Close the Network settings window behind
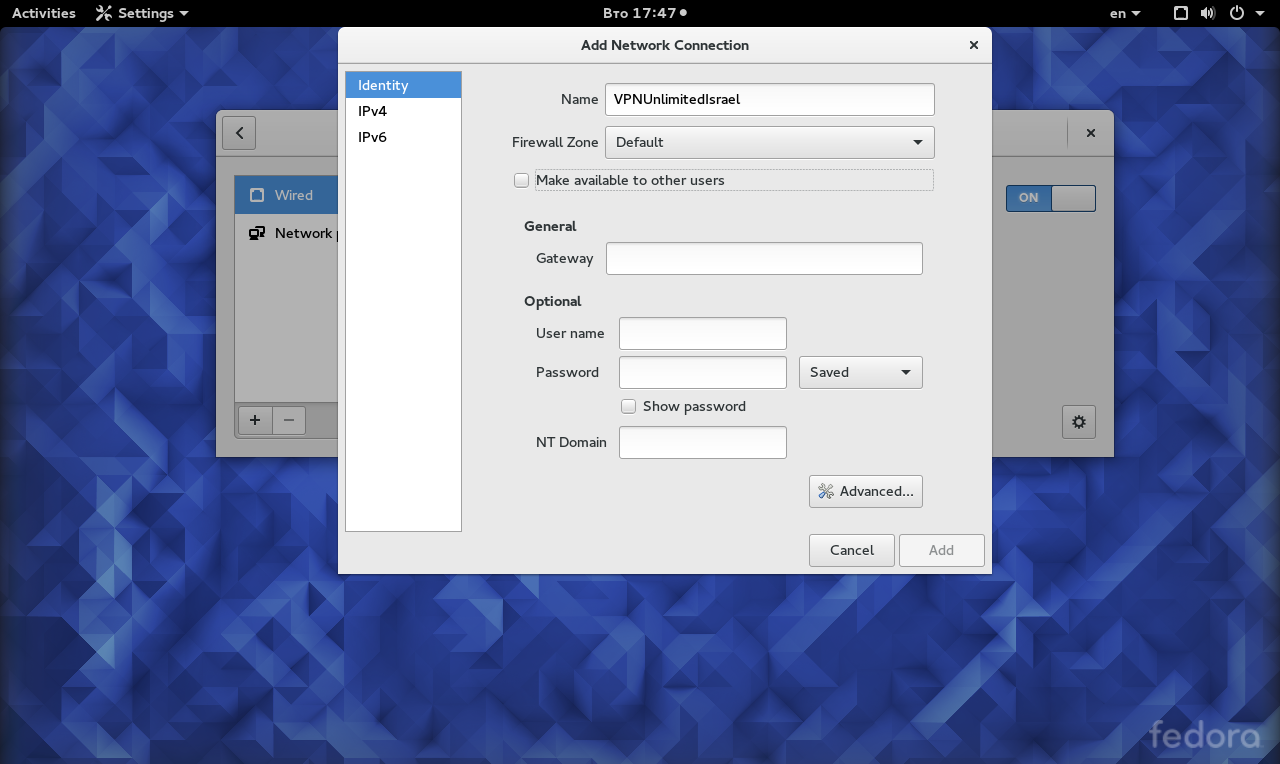The width and height of the screenshot is (1280, 764). [1091, 133]
